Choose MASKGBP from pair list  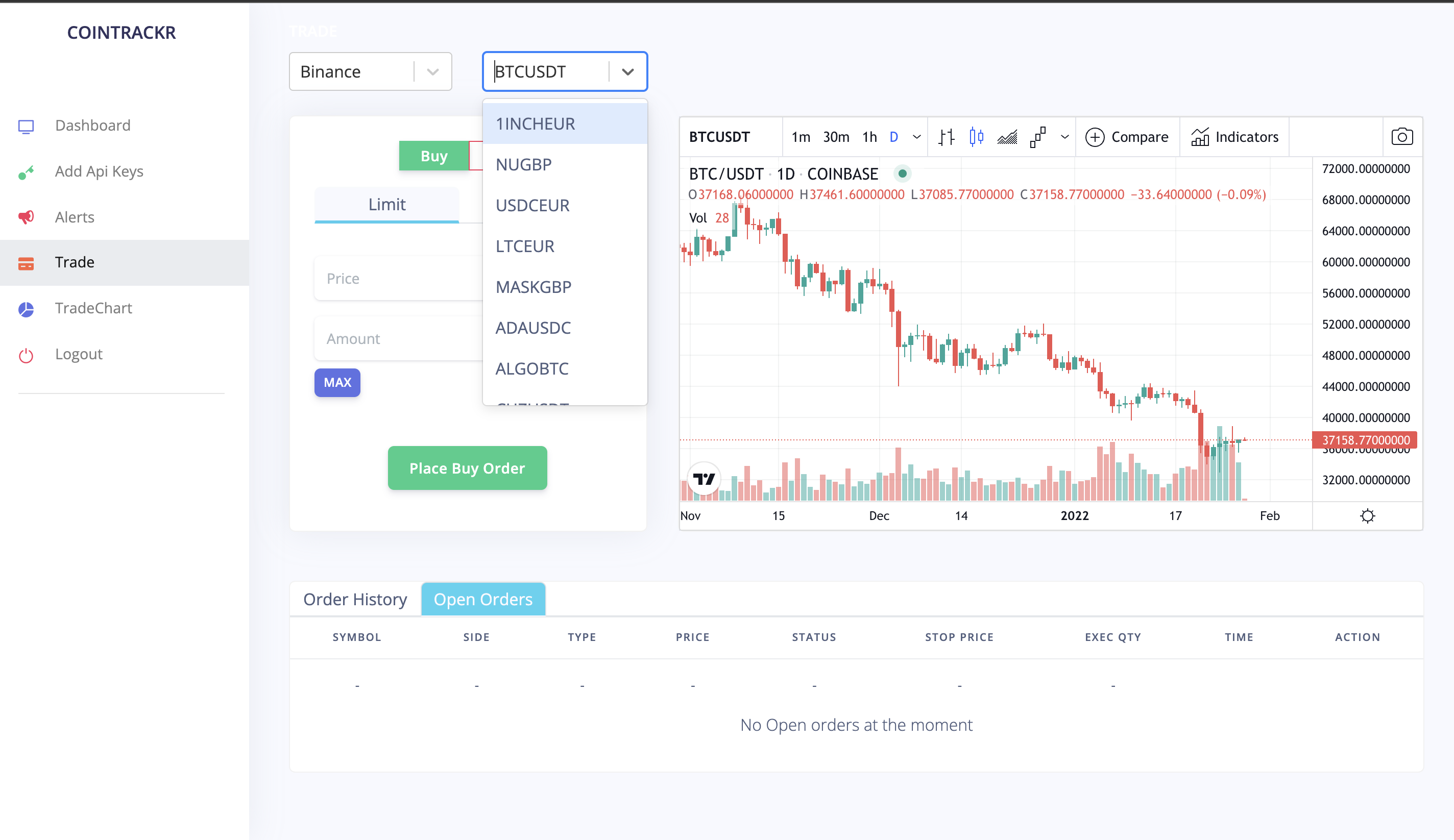click(x=565, y=287)
